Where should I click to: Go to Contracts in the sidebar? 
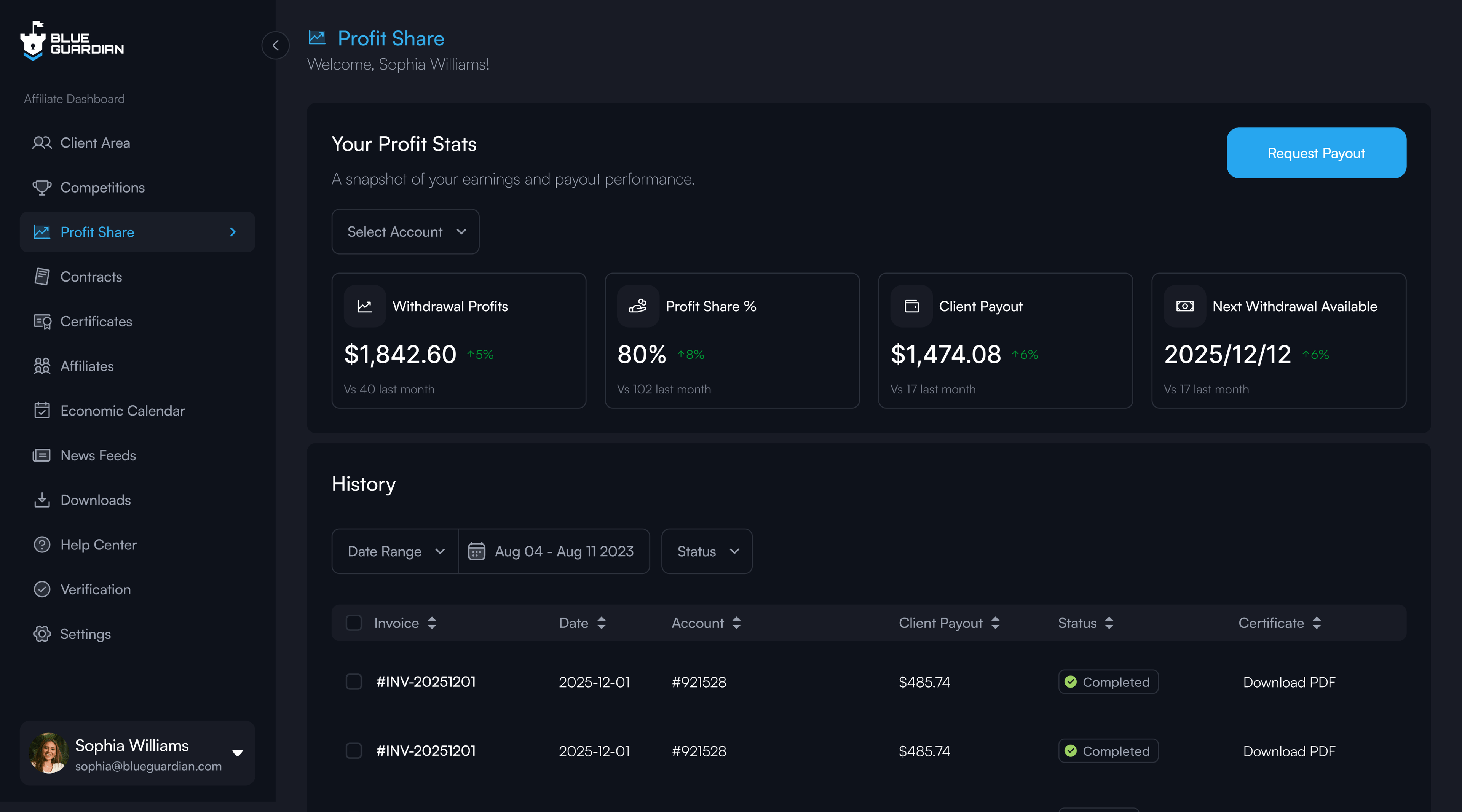click(x=137, y=277)
